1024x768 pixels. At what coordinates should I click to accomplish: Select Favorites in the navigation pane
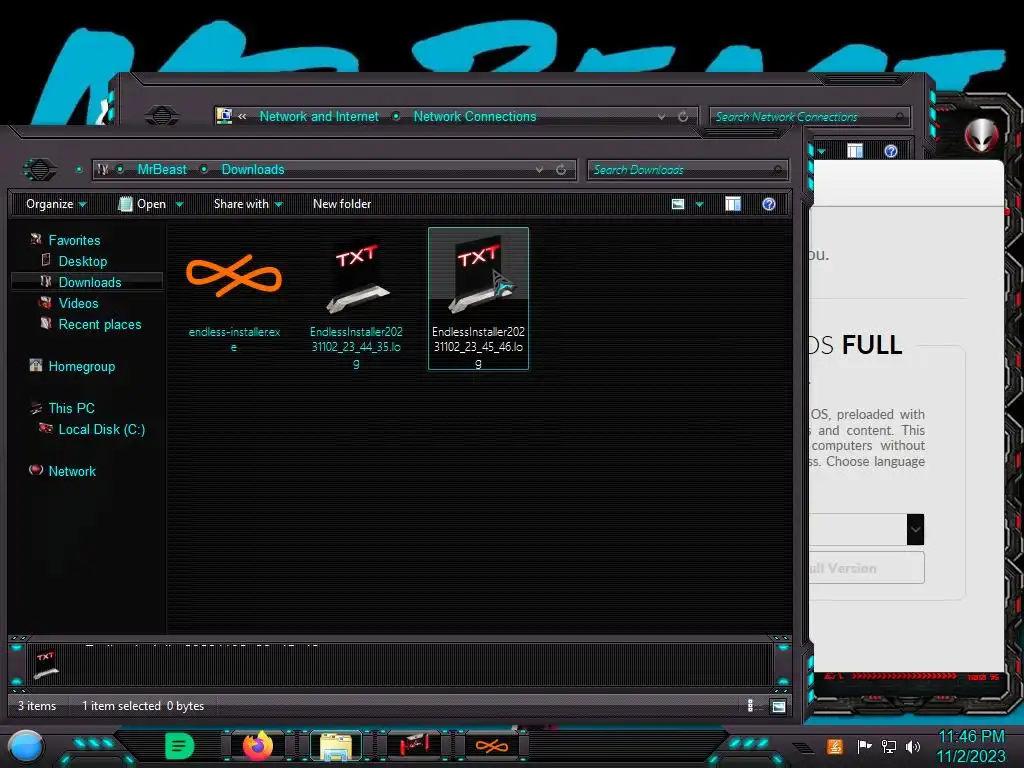[x=74, y=240]
